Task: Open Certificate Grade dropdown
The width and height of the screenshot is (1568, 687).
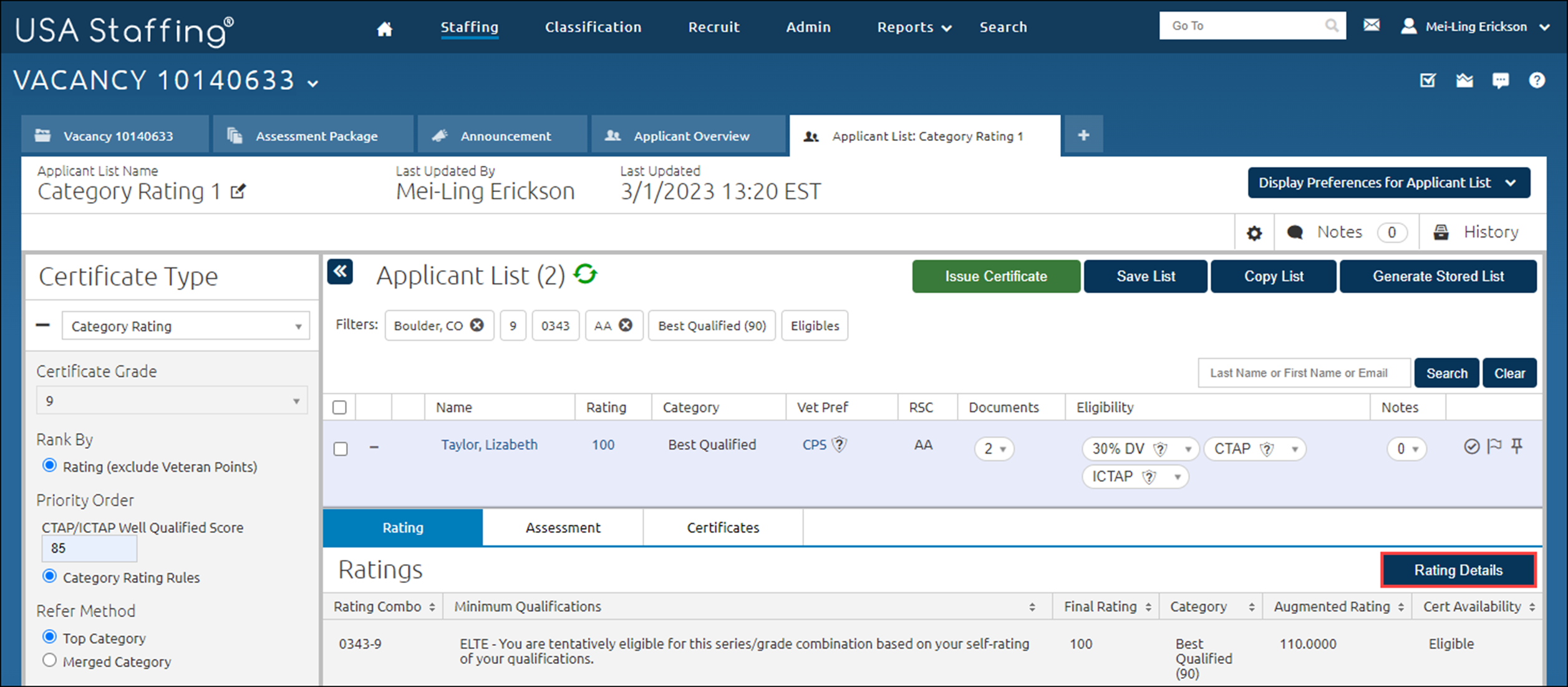Action: tap(172, 401)
